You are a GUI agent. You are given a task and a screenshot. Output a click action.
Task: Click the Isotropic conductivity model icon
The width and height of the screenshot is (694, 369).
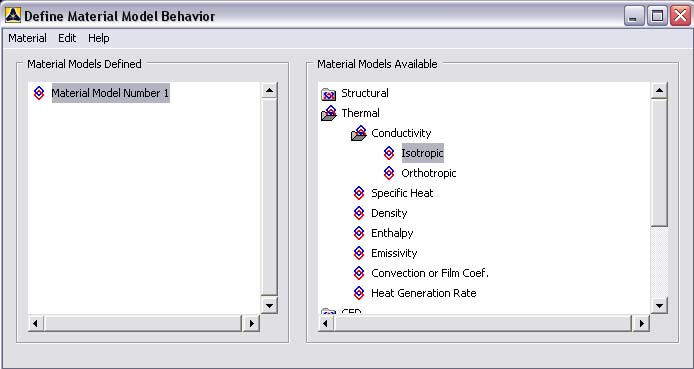pyautogui.click(x=389, y=153)
